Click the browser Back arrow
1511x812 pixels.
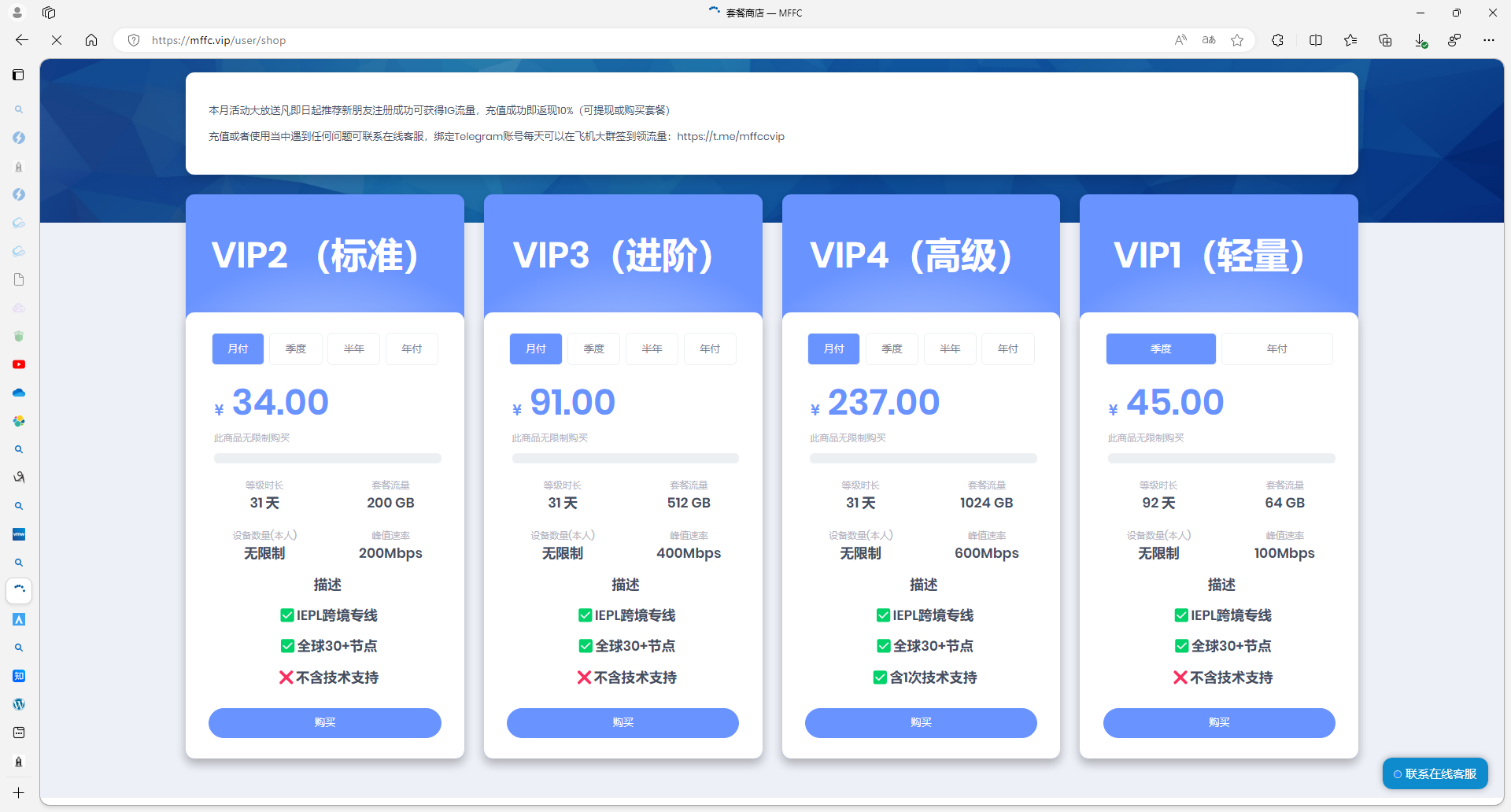[22, 40]
